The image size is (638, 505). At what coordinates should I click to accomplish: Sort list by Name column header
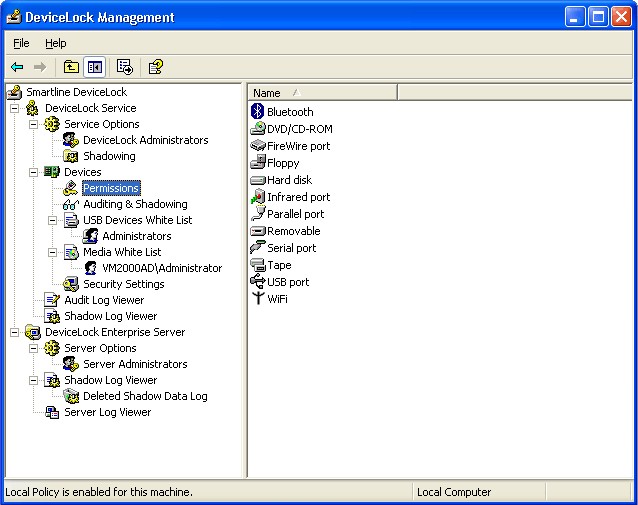pos(322,93)
